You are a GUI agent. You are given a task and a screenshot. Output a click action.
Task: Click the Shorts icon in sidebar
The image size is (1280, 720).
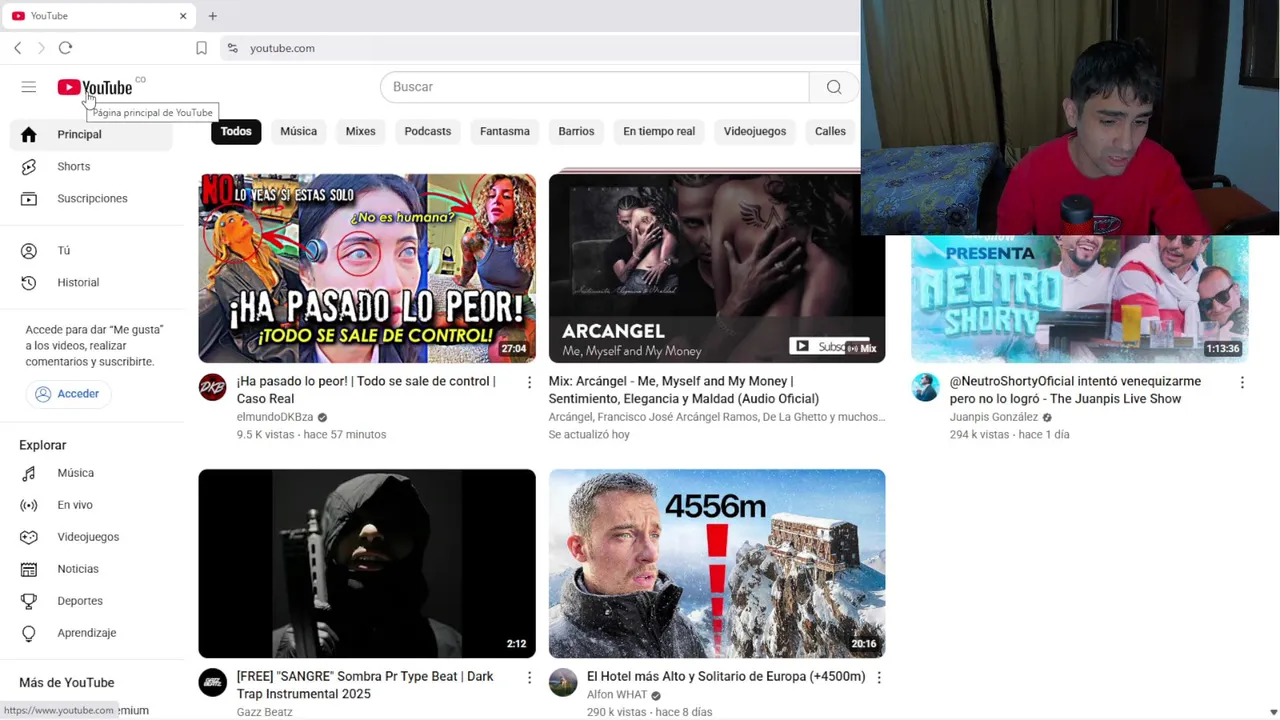tap(29, 166)
